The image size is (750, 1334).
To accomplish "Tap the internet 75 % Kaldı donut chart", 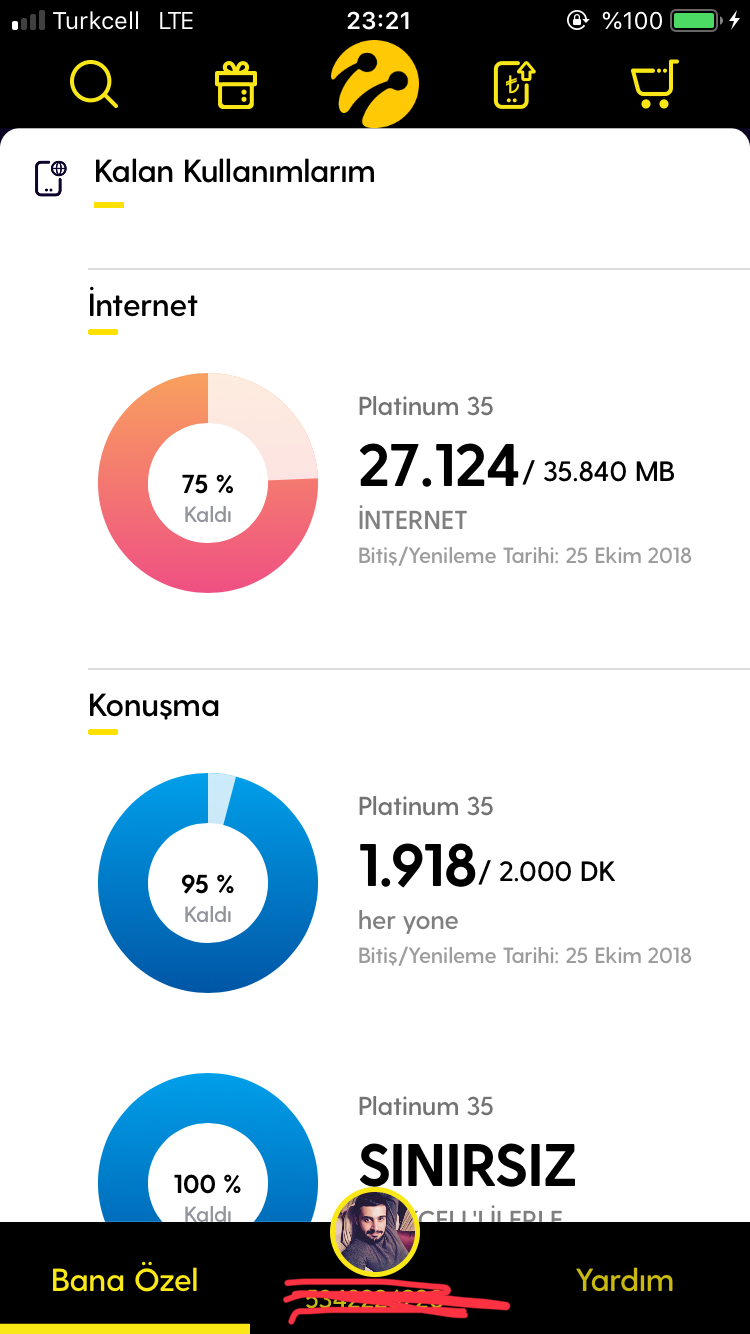I will [x=208, y=483].
